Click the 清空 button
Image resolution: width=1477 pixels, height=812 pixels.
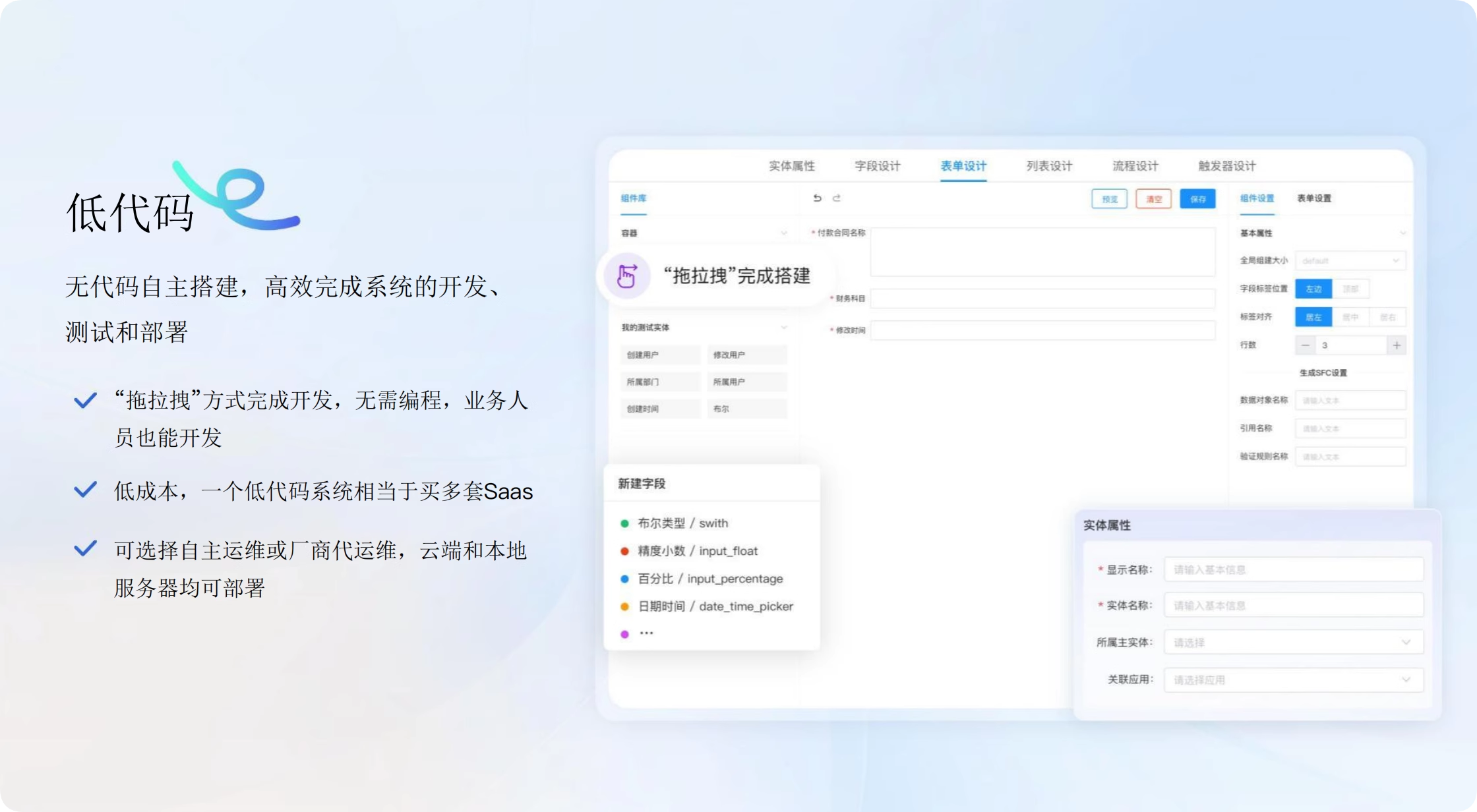[x=1153, y=199]
